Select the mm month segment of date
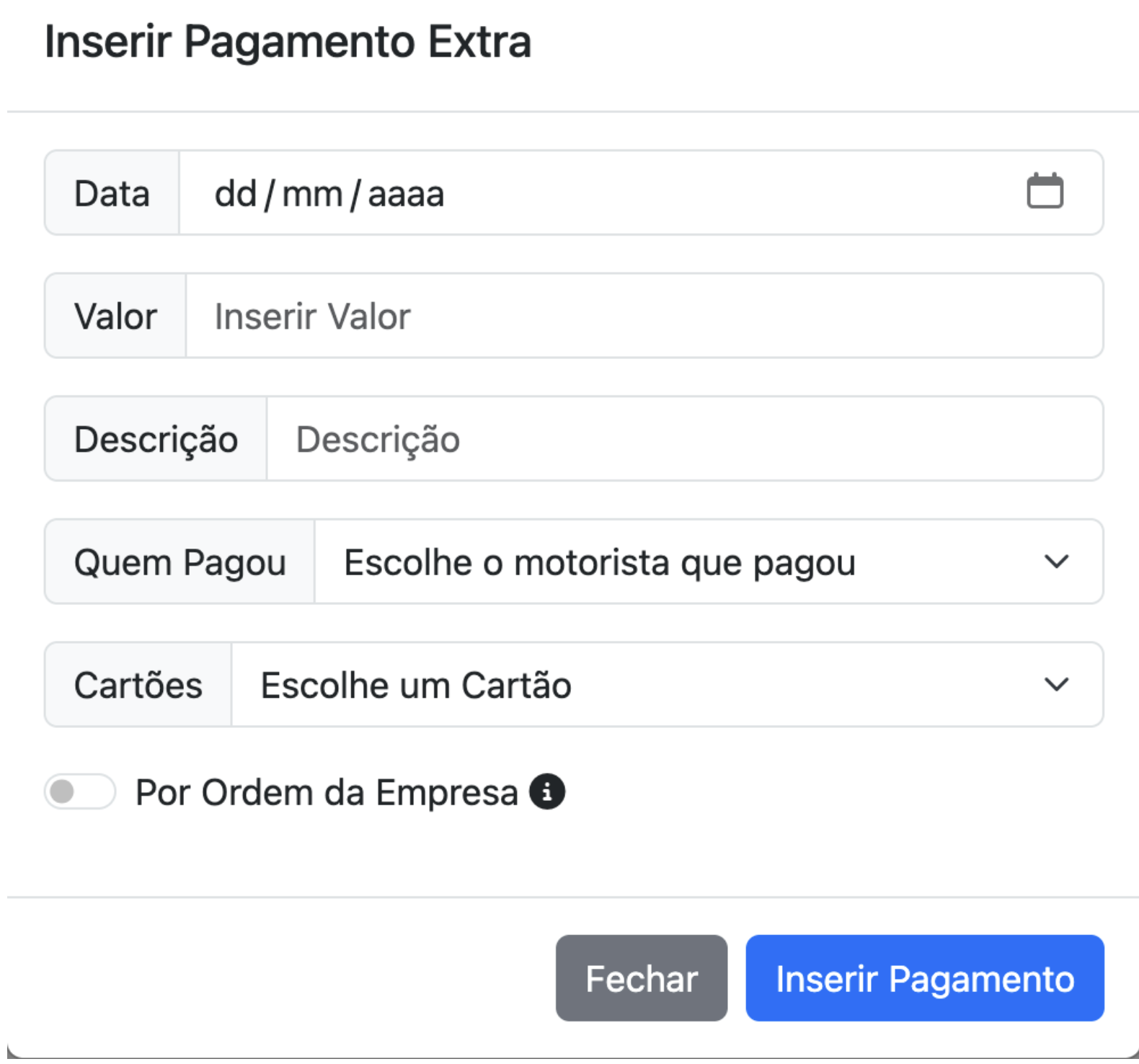The width and height of the screenshot is (1139, 1064). (312, 195)
